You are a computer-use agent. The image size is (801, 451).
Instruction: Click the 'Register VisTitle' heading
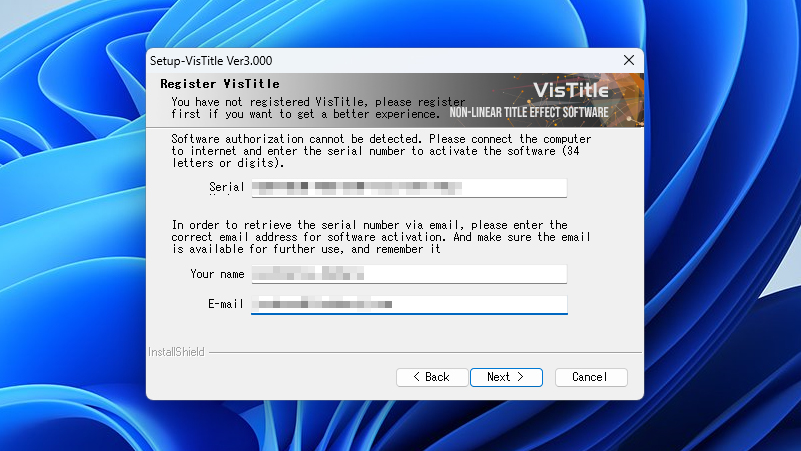(x=220, y=84)
